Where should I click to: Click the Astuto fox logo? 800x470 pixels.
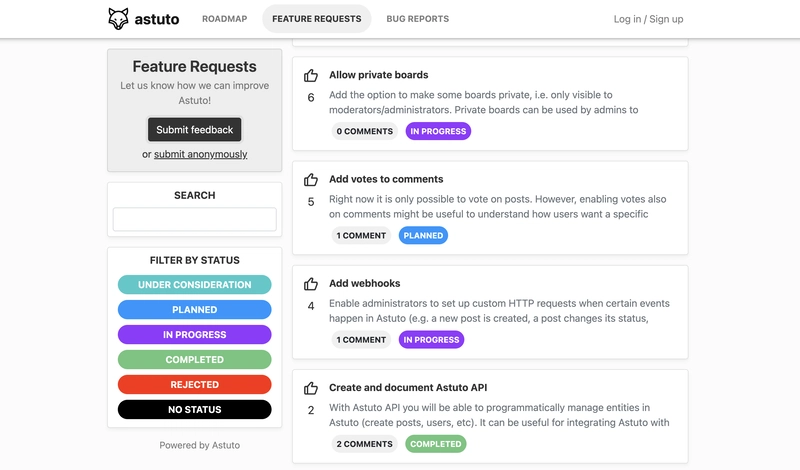pyautogui.click(x=118, y=19)
